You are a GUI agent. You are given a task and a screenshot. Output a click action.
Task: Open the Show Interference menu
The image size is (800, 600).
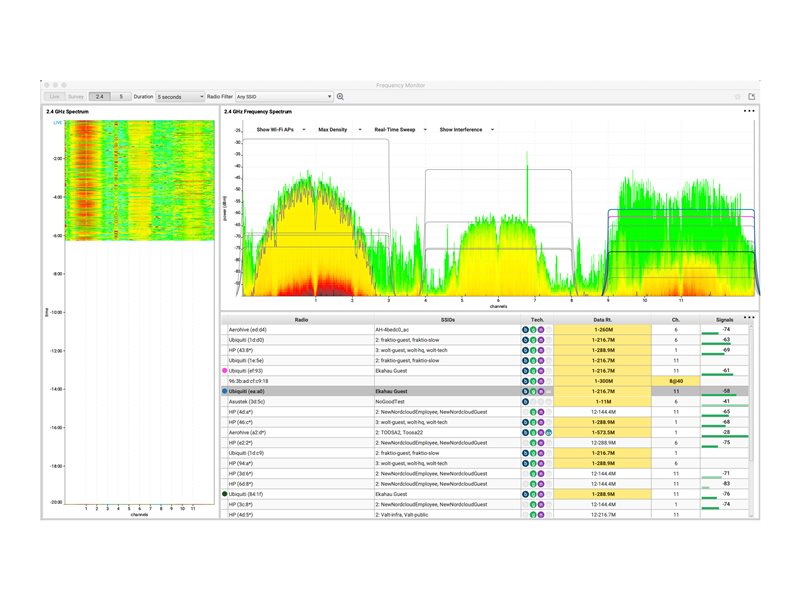462,130
